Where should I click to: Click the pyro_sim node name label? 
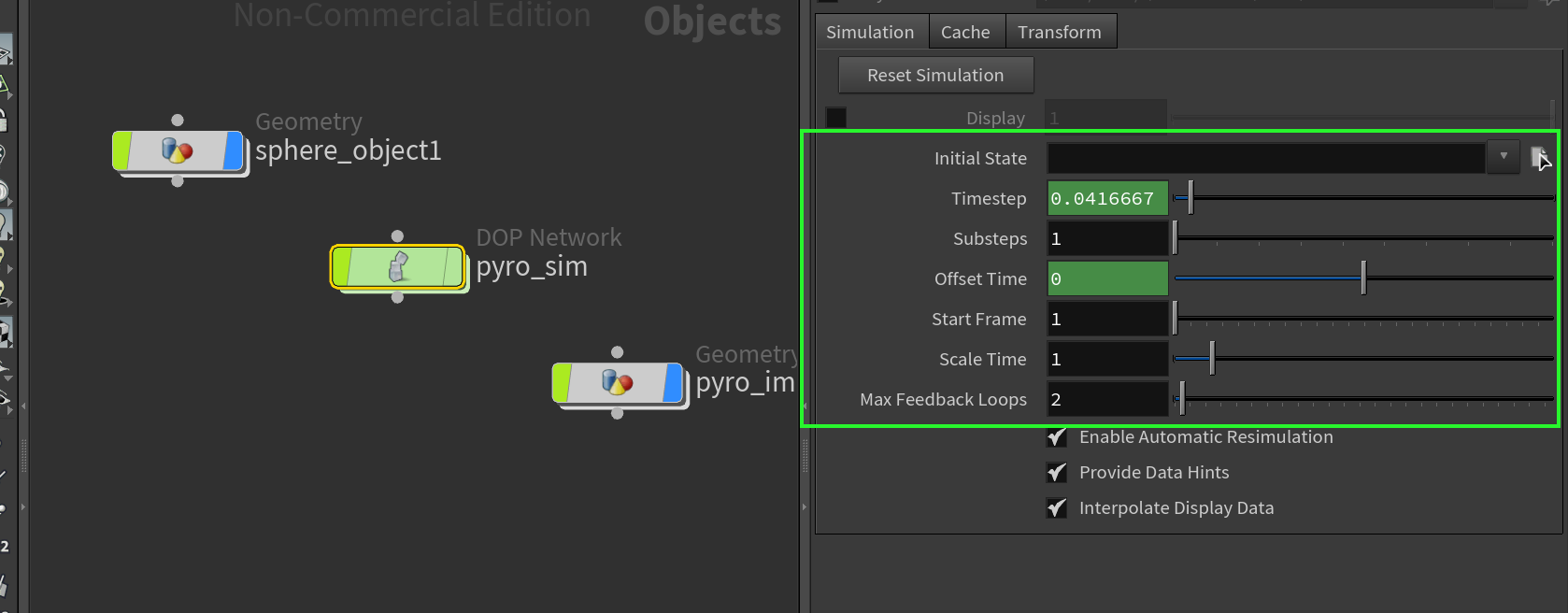(532, 267)
